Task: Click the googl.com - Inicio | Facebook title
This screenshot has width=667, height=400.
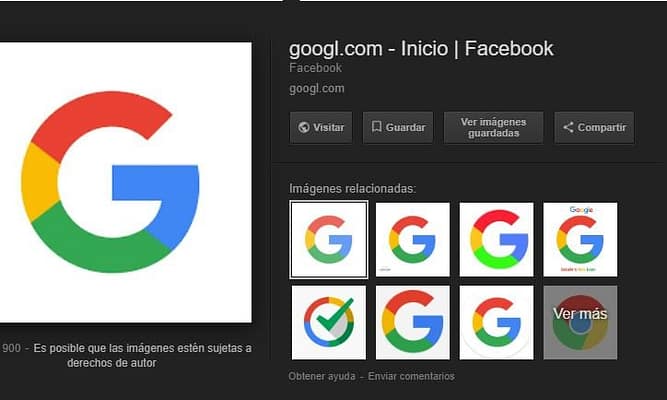Action: 421,48
